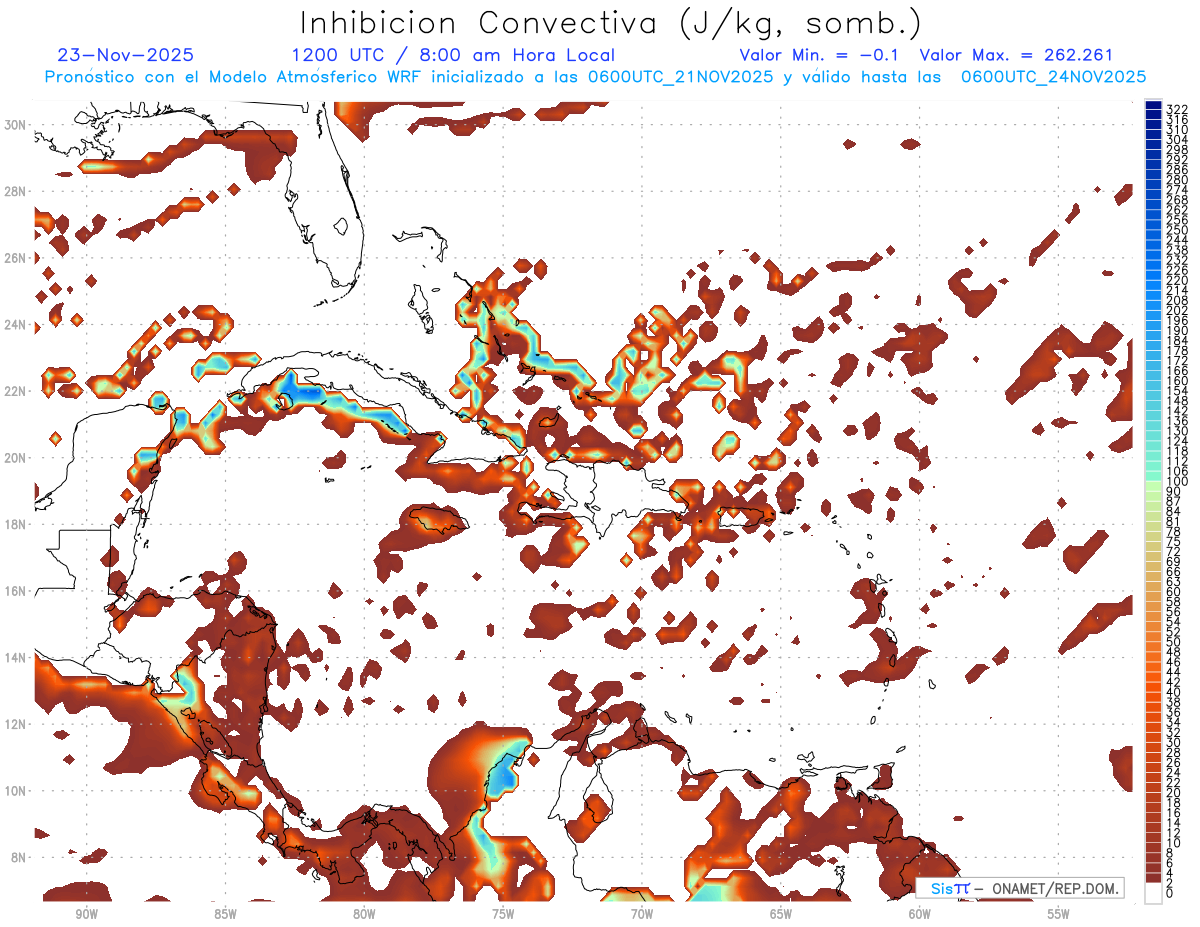Click the '12N' latitude label
1200x927 pixels.
click(x=15, y=723)
